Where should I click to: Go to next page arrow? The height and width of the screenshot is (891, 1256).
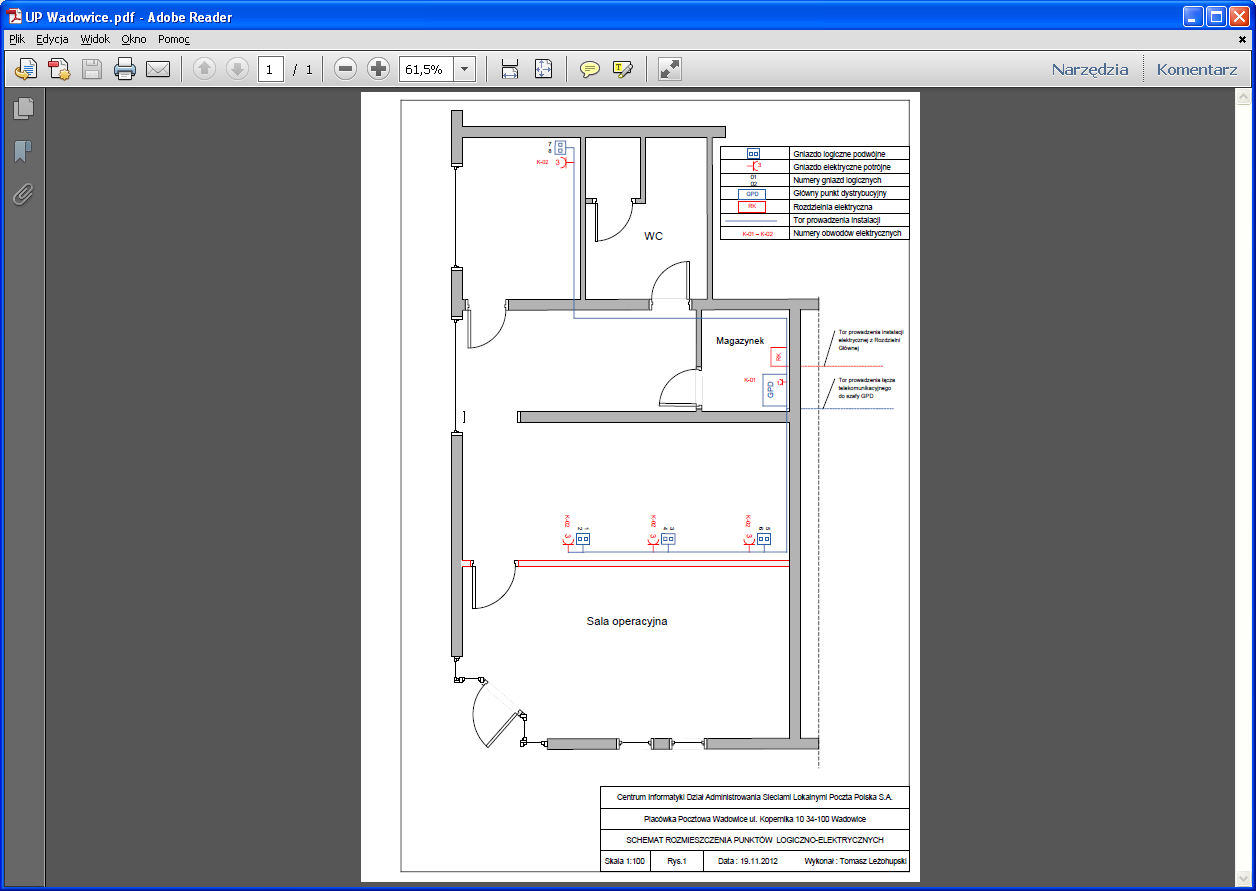(237, 69)
